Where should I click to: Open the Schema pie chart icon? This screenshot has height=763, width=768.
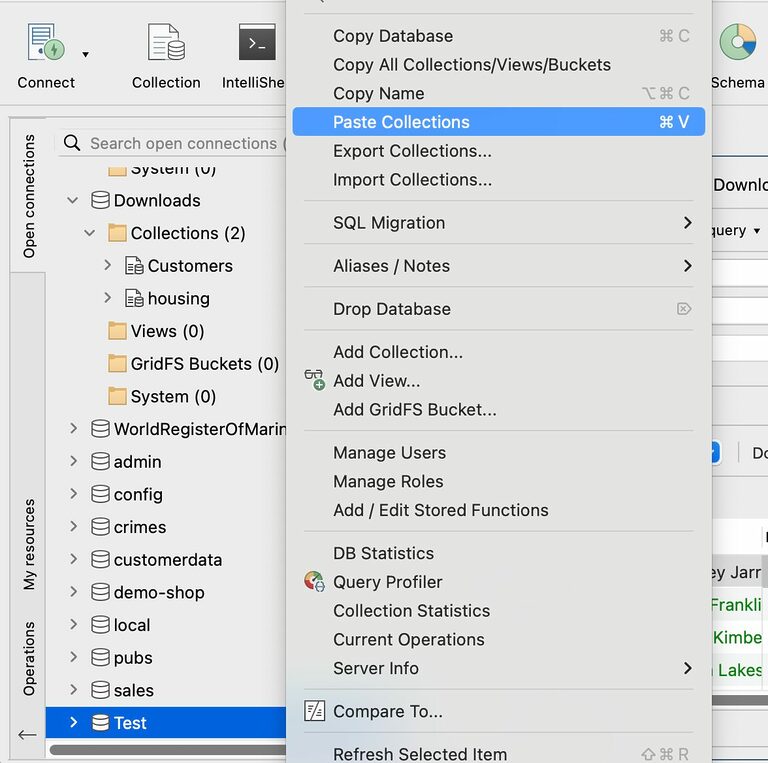pyautogui.click(x=738, y=43)
